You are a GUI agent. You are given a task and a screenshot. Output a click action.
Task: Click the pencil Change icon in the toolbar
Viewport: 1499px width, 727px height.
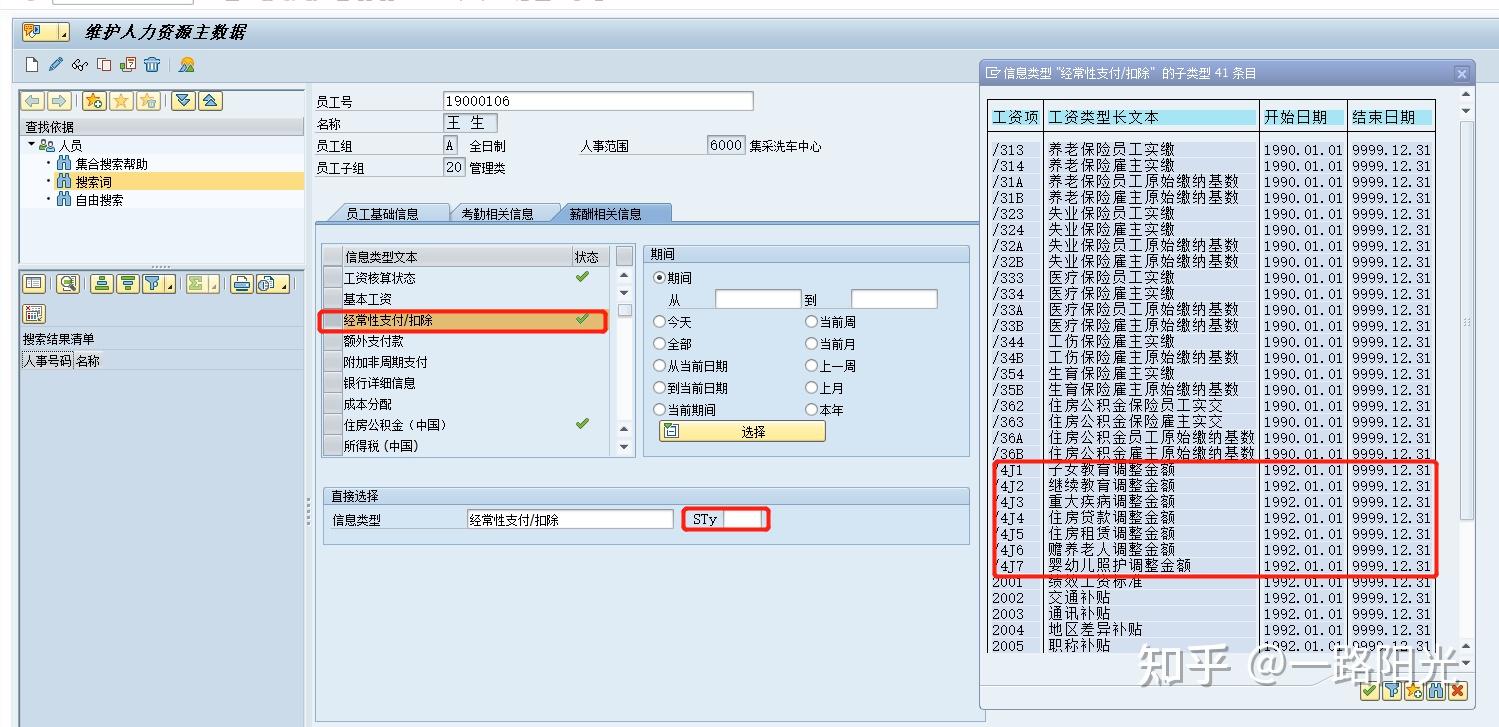tap(55, 63)
